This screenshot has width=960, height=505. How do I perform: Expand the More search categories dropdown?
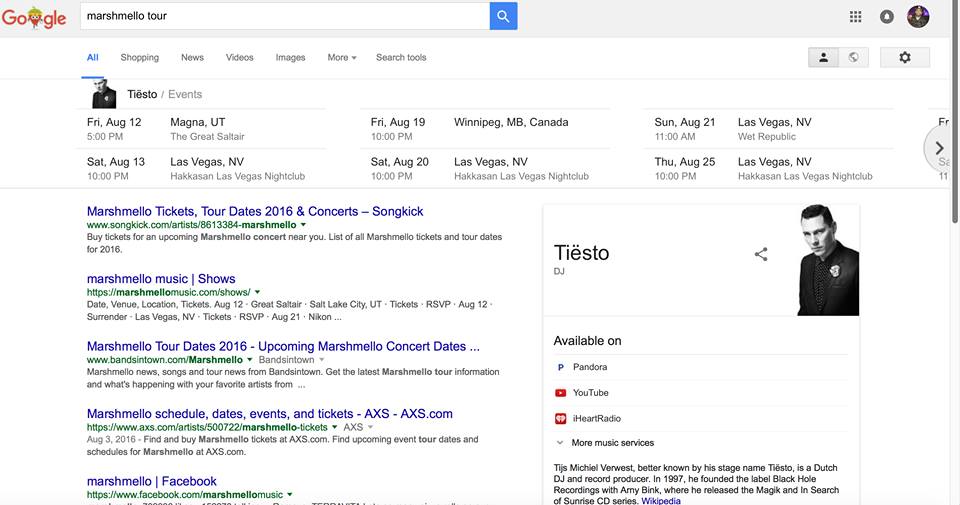[x=342, y=58]
